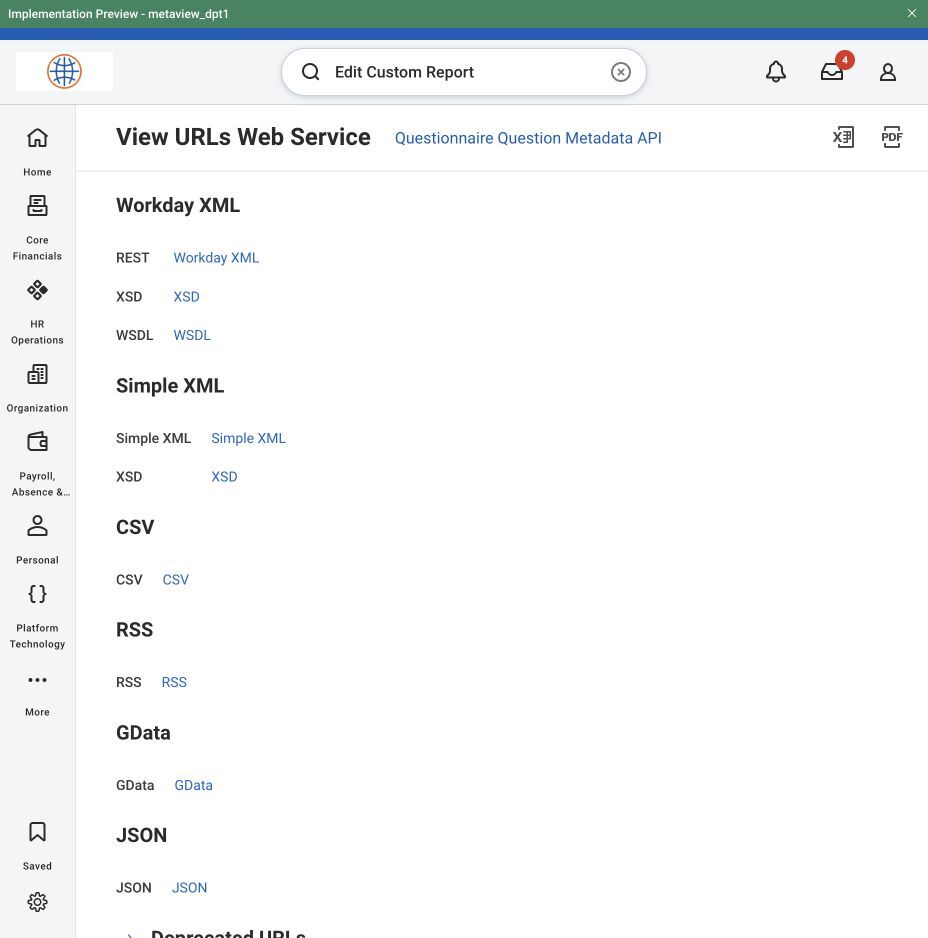Open settings gear in sidebar
Image resolution: width=928 pixels, height=938 pixels.
(37, 902)
